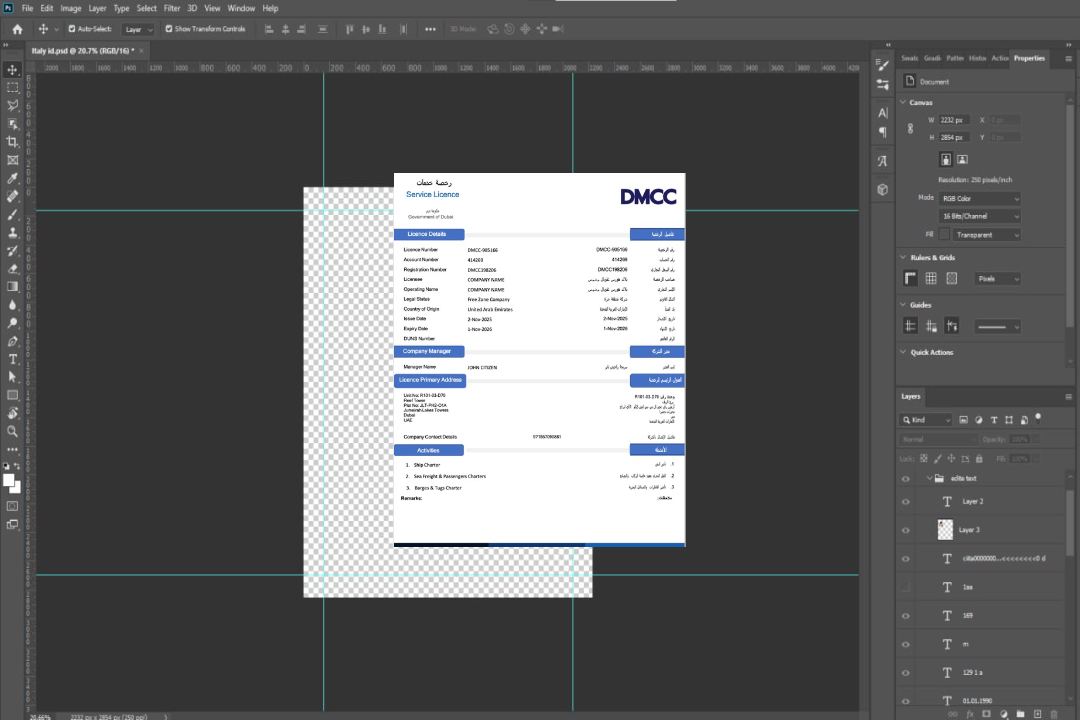The height and width of the screenshot is (720, 1080).
Task: Select the Crop tool
Action: pos(13,142)
